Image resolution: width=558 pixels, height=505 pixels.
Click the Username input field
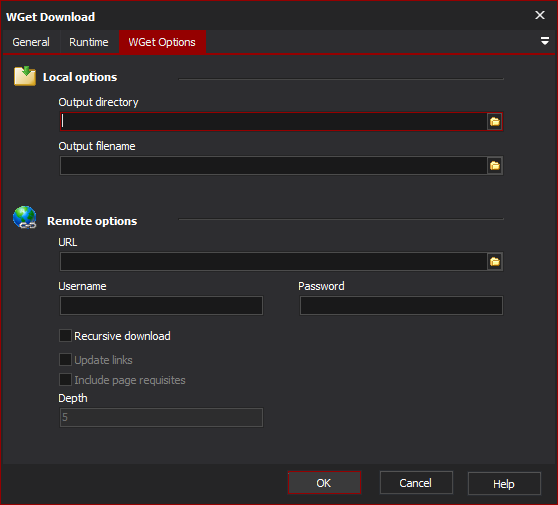tap(161, 306)
